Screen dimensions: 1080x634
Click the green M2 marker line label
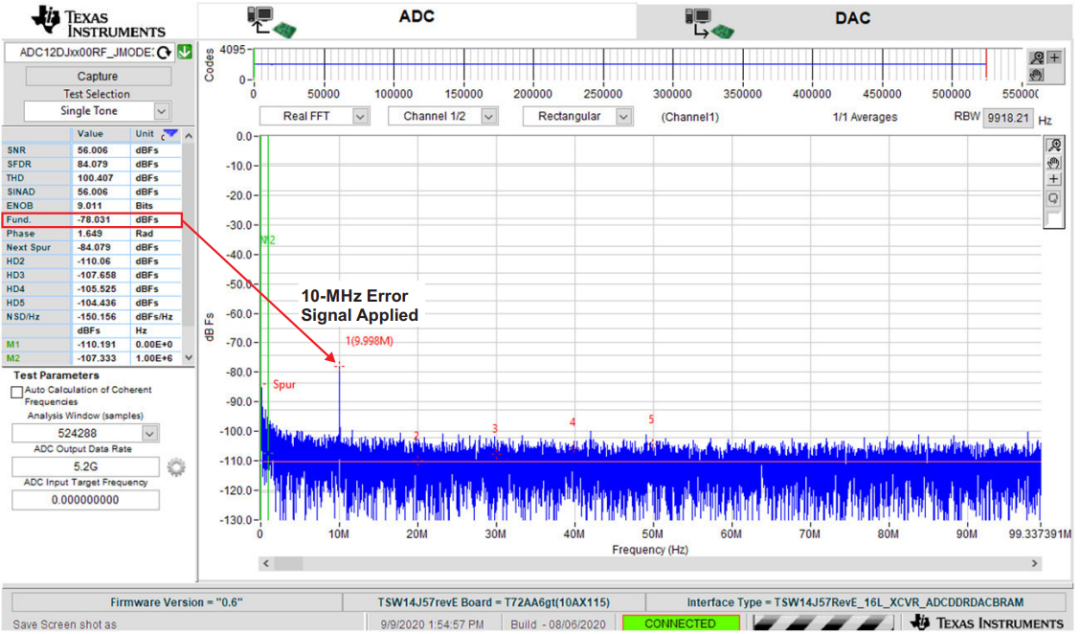click(x=268, y=240)
